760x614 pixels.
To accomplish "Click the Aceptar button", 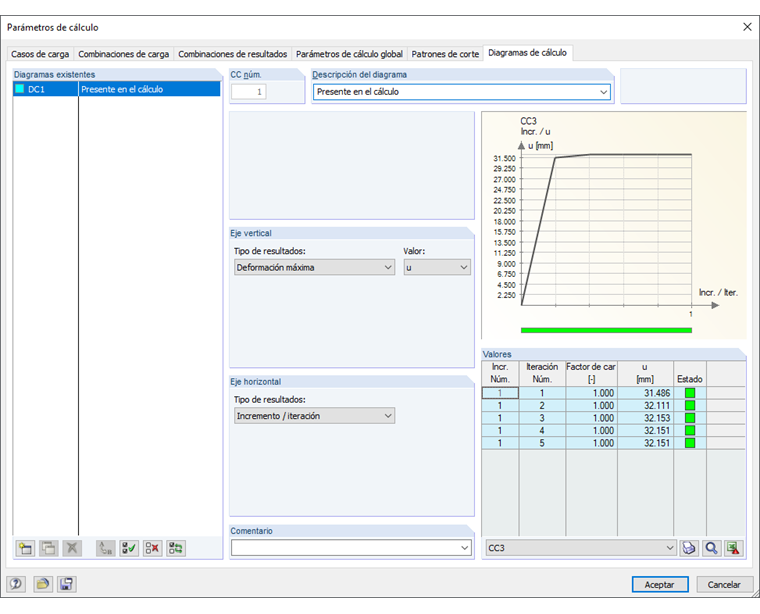I will 659,584.
